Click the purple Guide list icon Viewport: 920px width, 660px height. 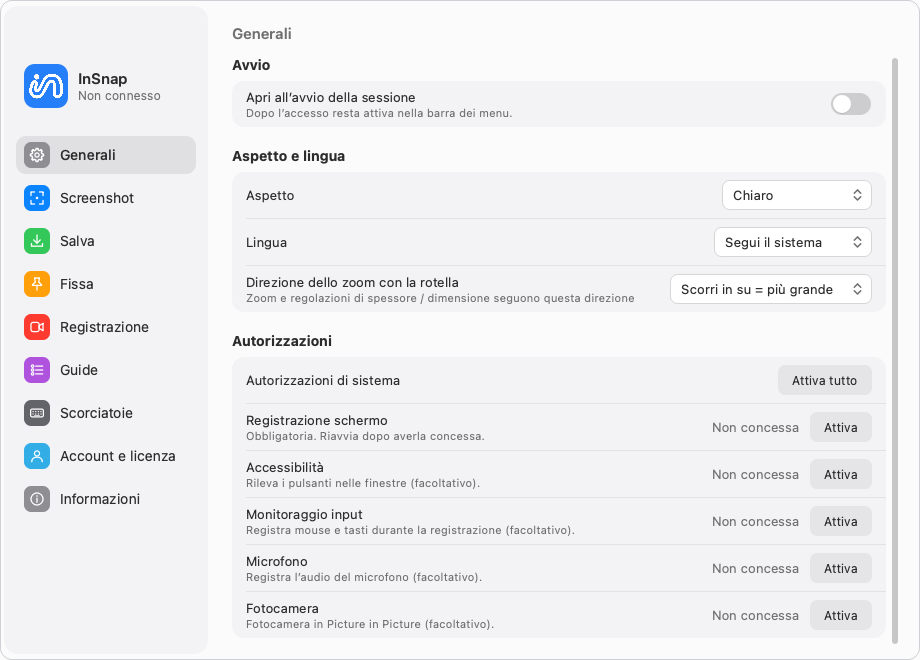click(37, 370)
